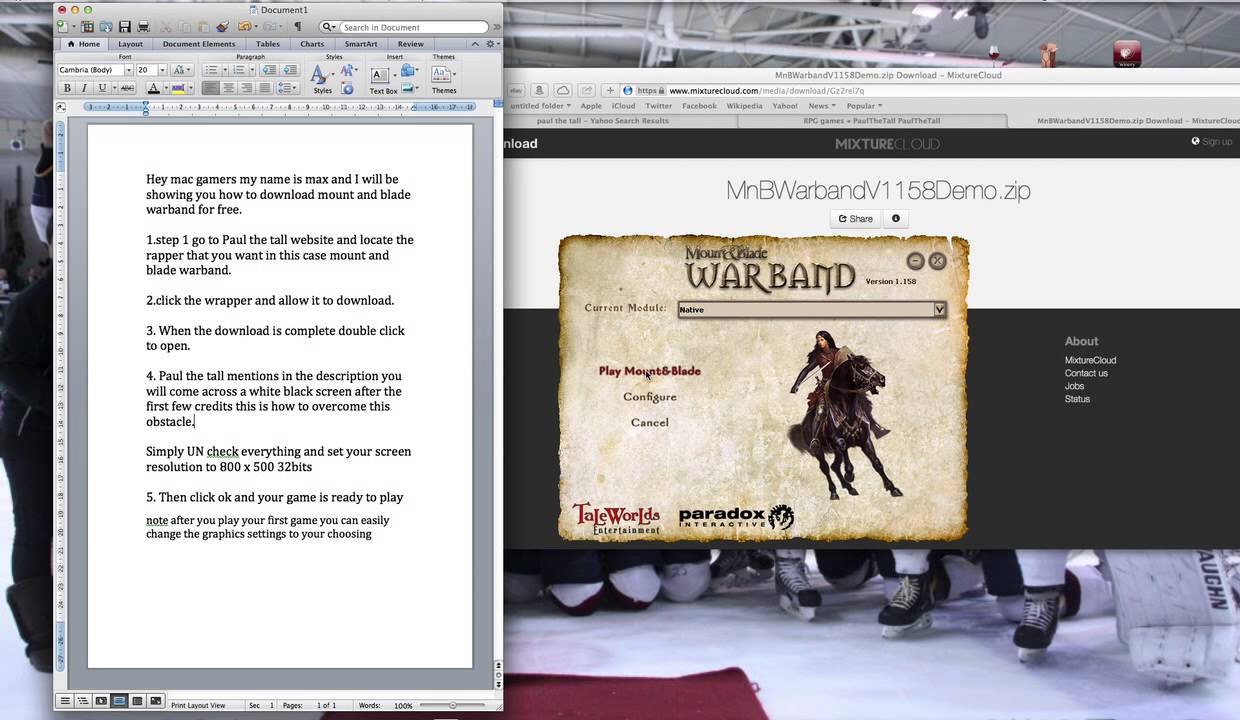The height and width of the screenshot is (720, 1240).
Task: Click the Print icon in Word toolbar
Action: click(143, 27)
